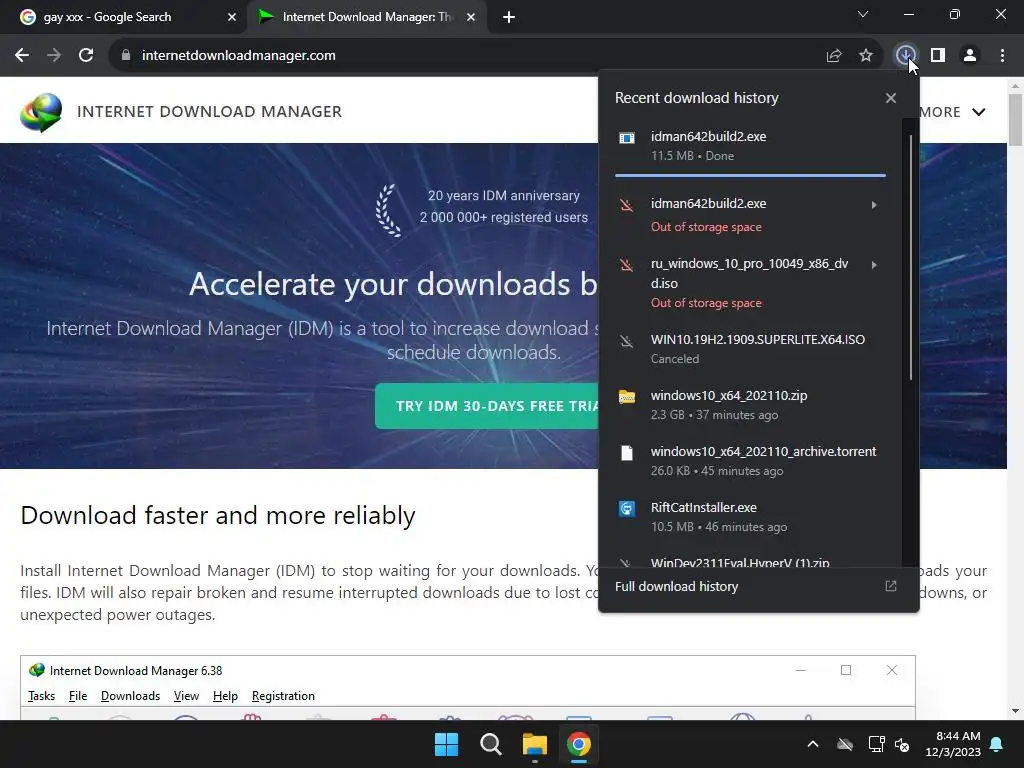Open RiftCatInstaller.exe download
Viewport: 1024px width, 768px height.
pos(750,517)
